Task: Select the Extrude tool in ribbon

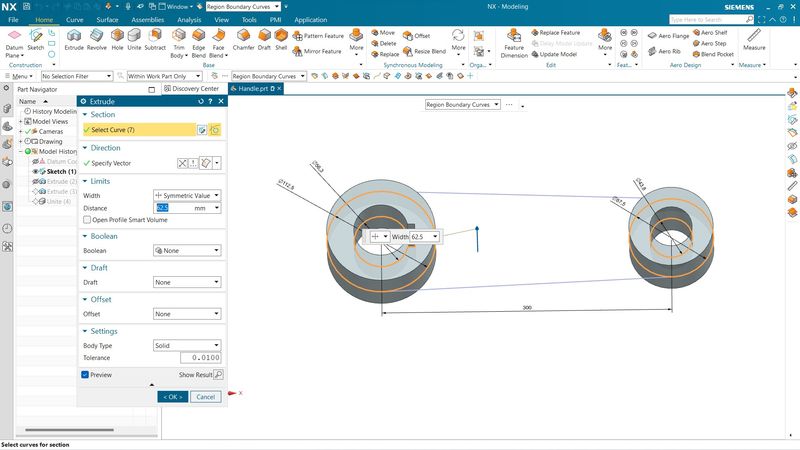Action: click(x=74, y=39)
